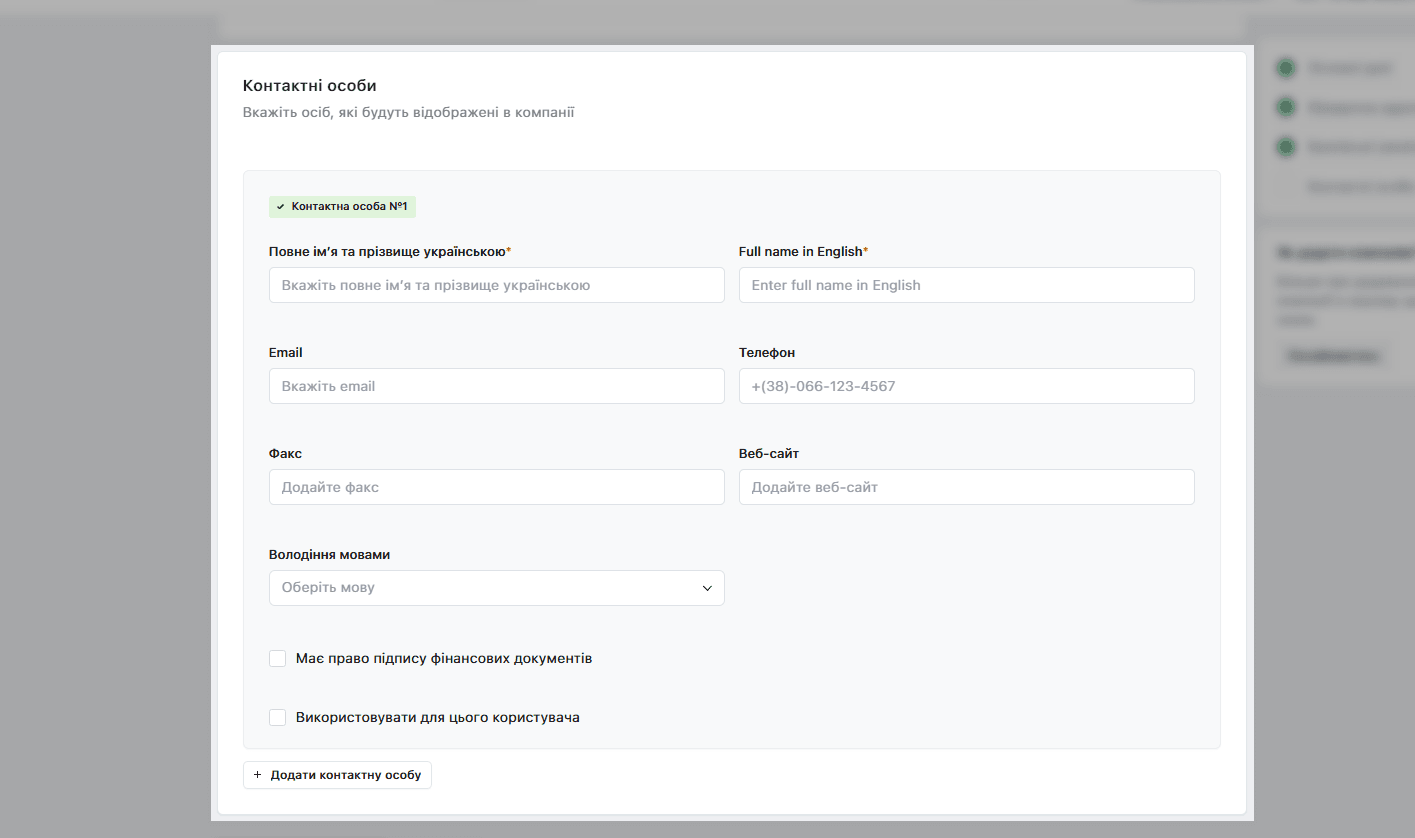This screenshot has width=1415, height=838.
Task: Click the Контактна особа №1 badge
Action: 342,206
